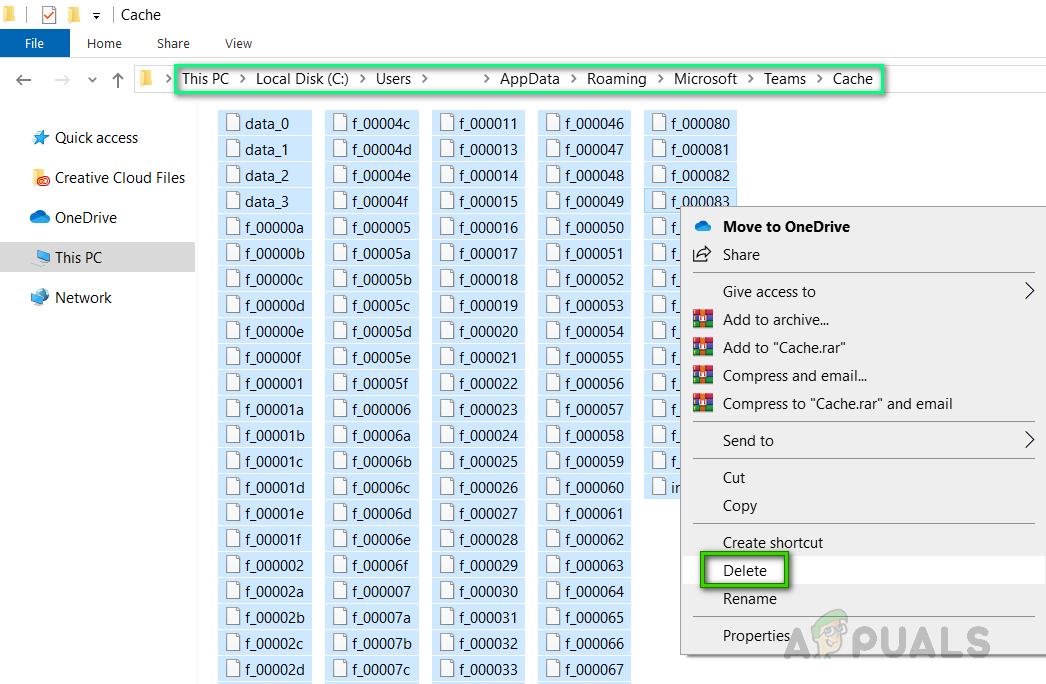Click the Quick access star icon
The image size is (1046, 684).
click(x=40, y=138)
